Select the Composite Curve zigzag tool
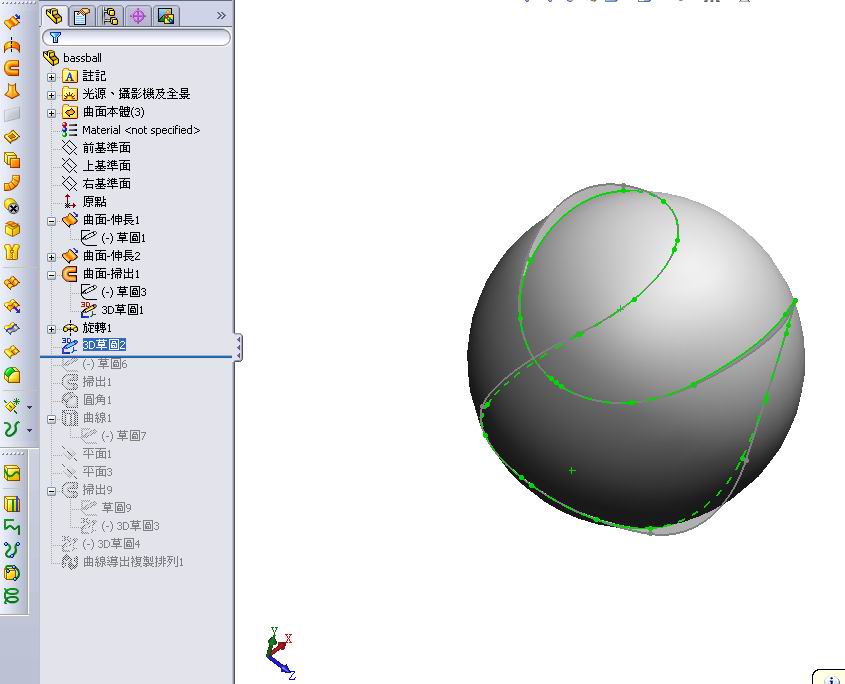The height and width of the screenshot is (684, 845). 12,527
